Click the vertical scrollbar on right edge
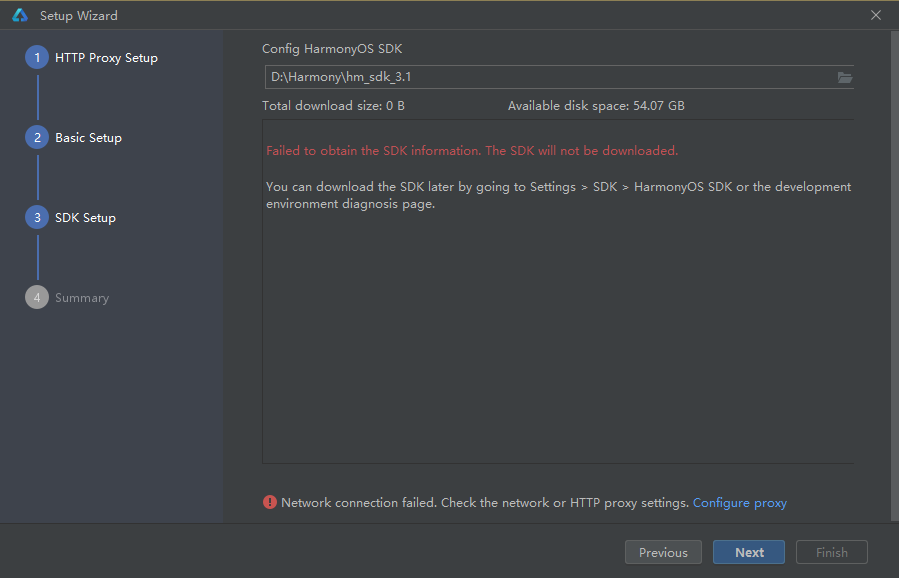 [x=893, y=270]
